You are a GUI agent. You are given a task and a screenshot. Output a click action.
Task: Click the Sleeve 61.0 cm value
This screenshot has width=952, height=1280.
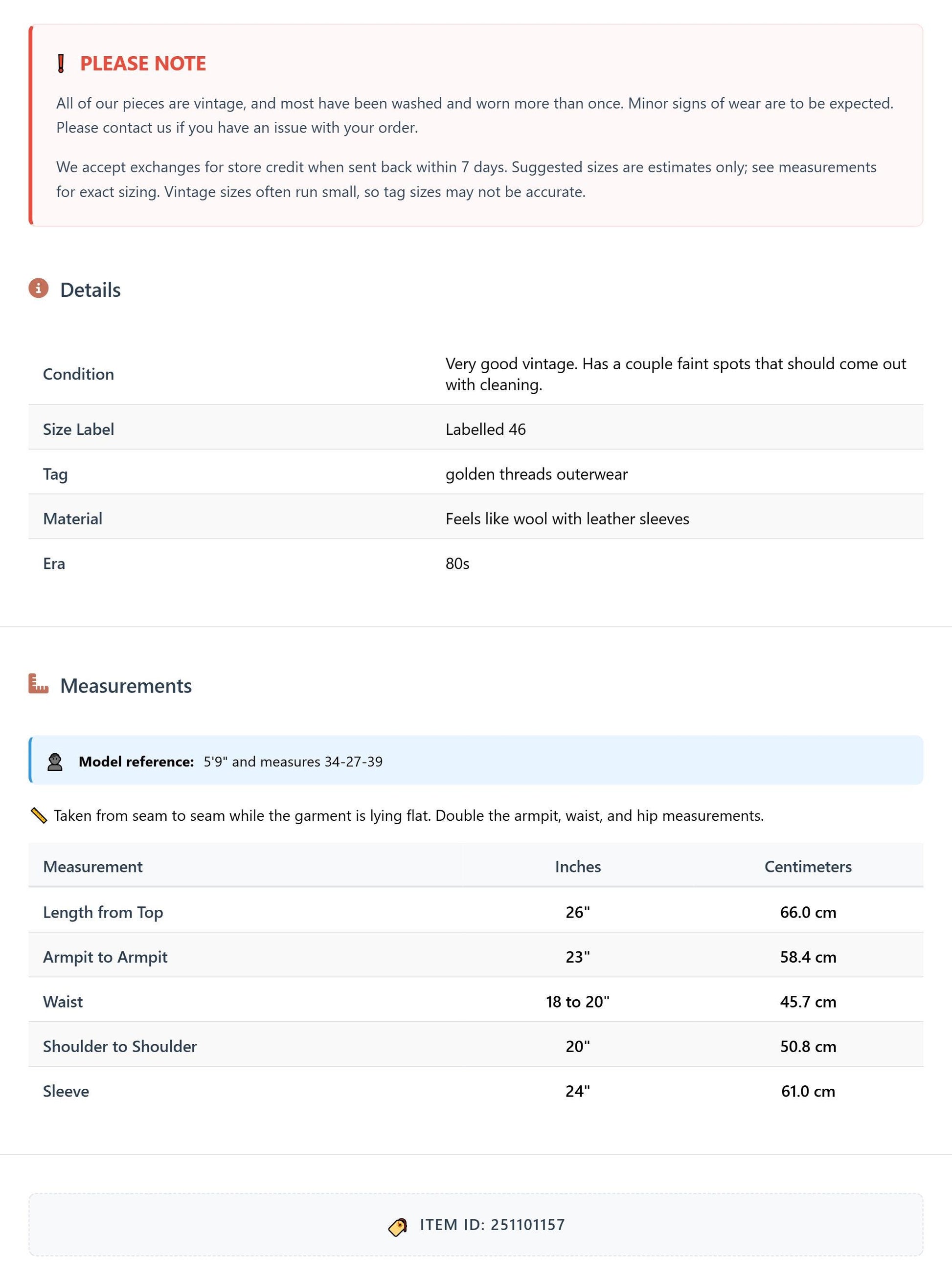[x=808, y=1091]
